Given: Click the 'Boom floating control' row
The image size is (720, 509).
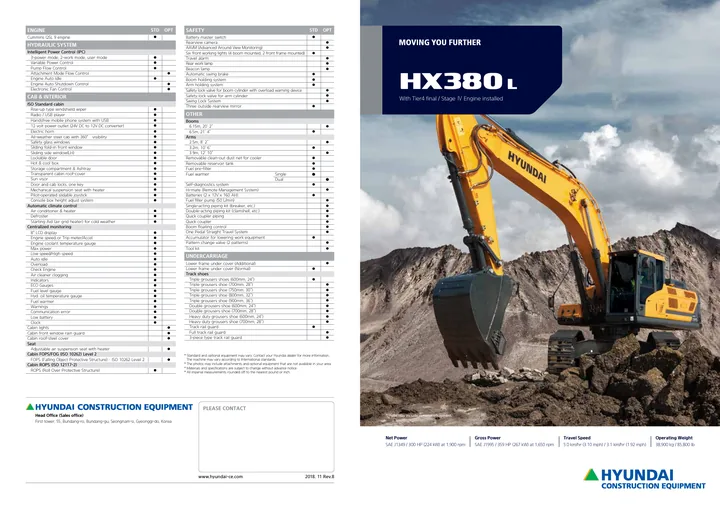Looking at the screenshot, I should (x=259, y=226).
